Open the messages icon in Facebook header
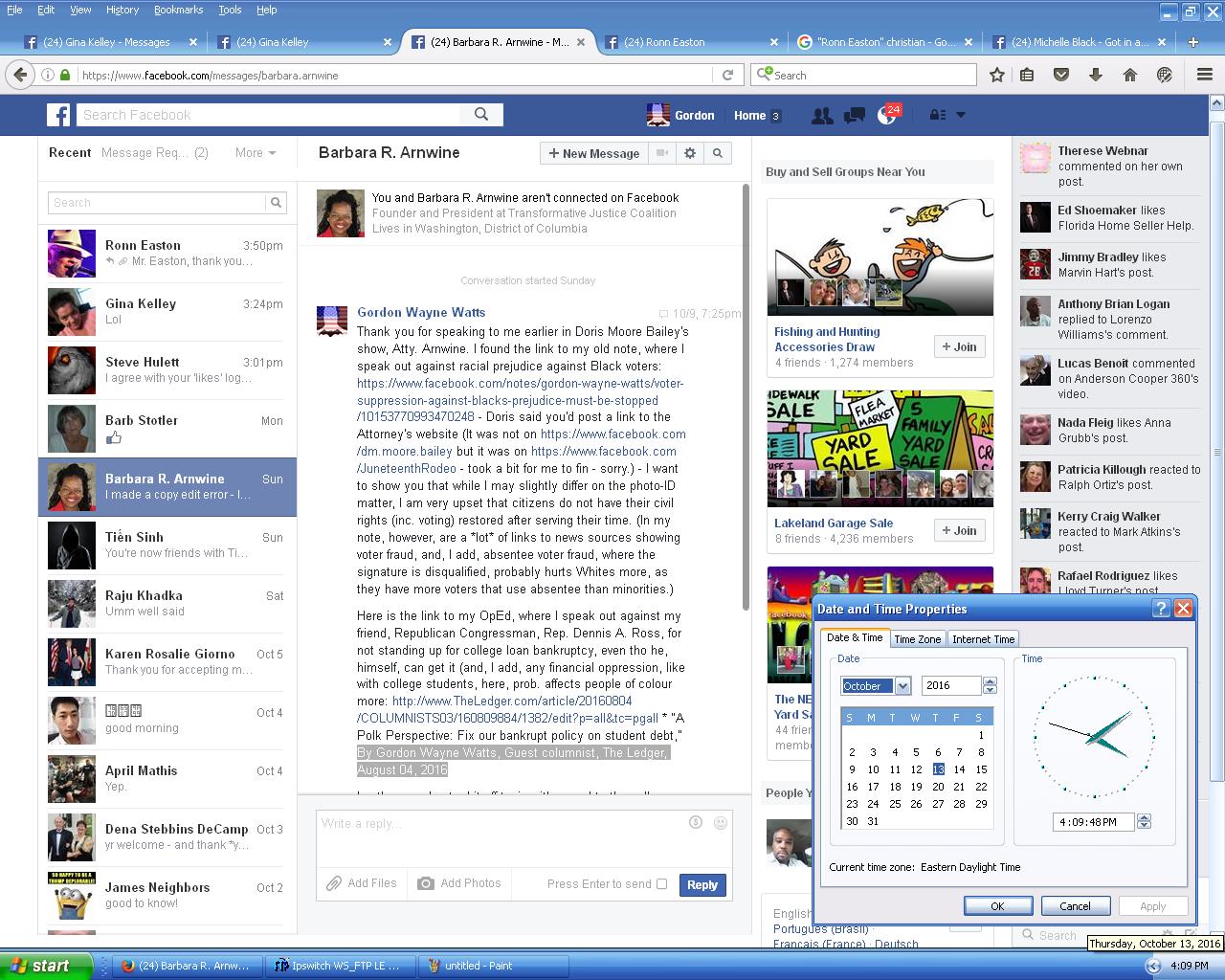 pos(854,116)
